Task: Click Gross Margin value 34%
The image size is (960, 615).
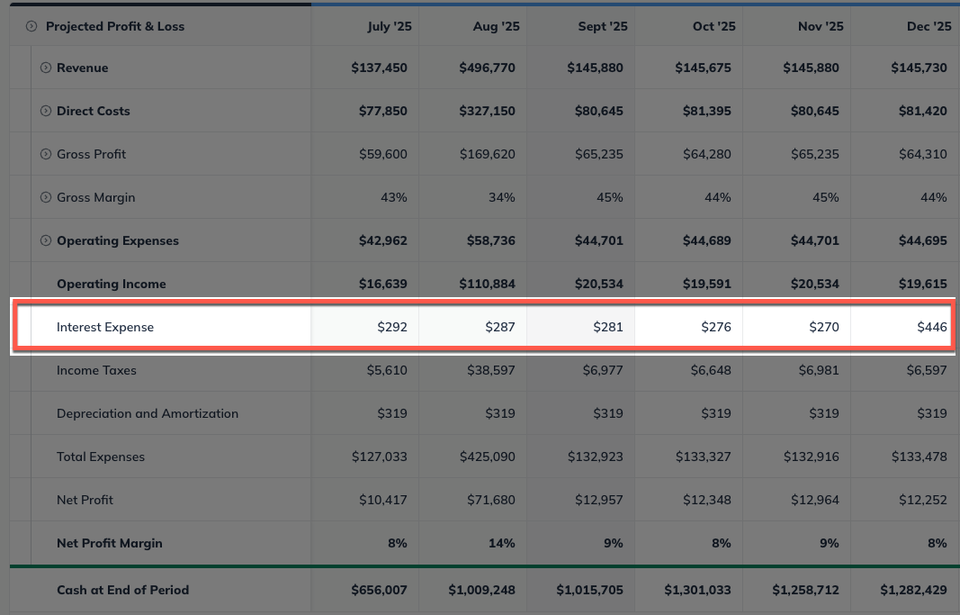Action: click(501, 197)
